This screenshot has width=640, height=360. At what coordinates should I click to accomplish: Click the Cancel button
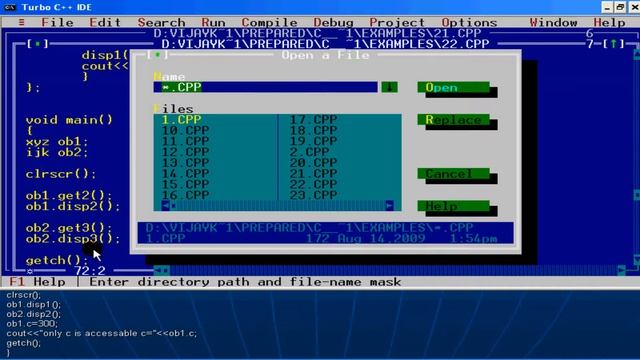point(453,173)
